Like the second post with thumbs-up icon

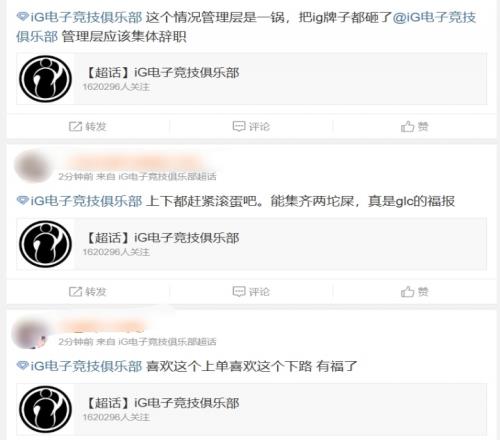coord(407,292)
